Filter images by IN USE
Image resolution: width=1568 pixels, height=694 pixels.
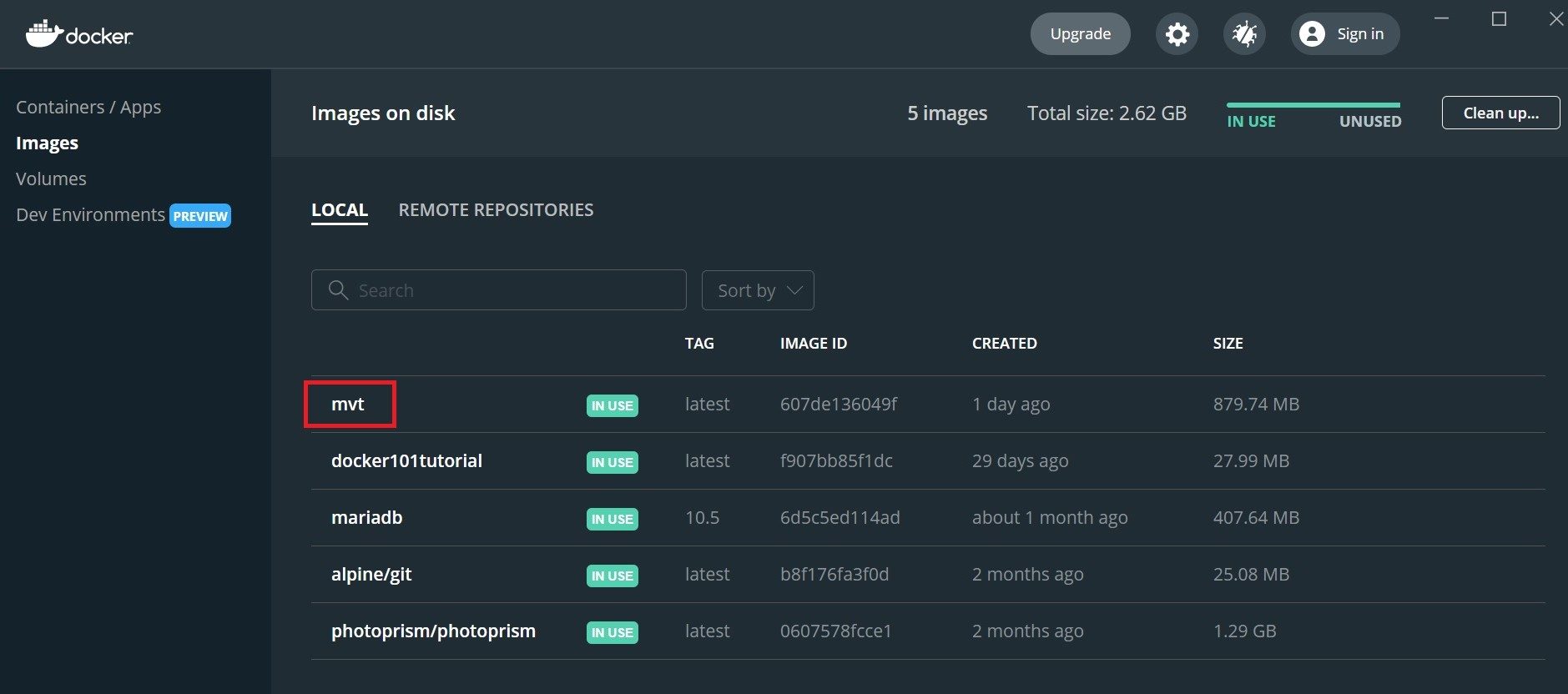click(1251, 121)
